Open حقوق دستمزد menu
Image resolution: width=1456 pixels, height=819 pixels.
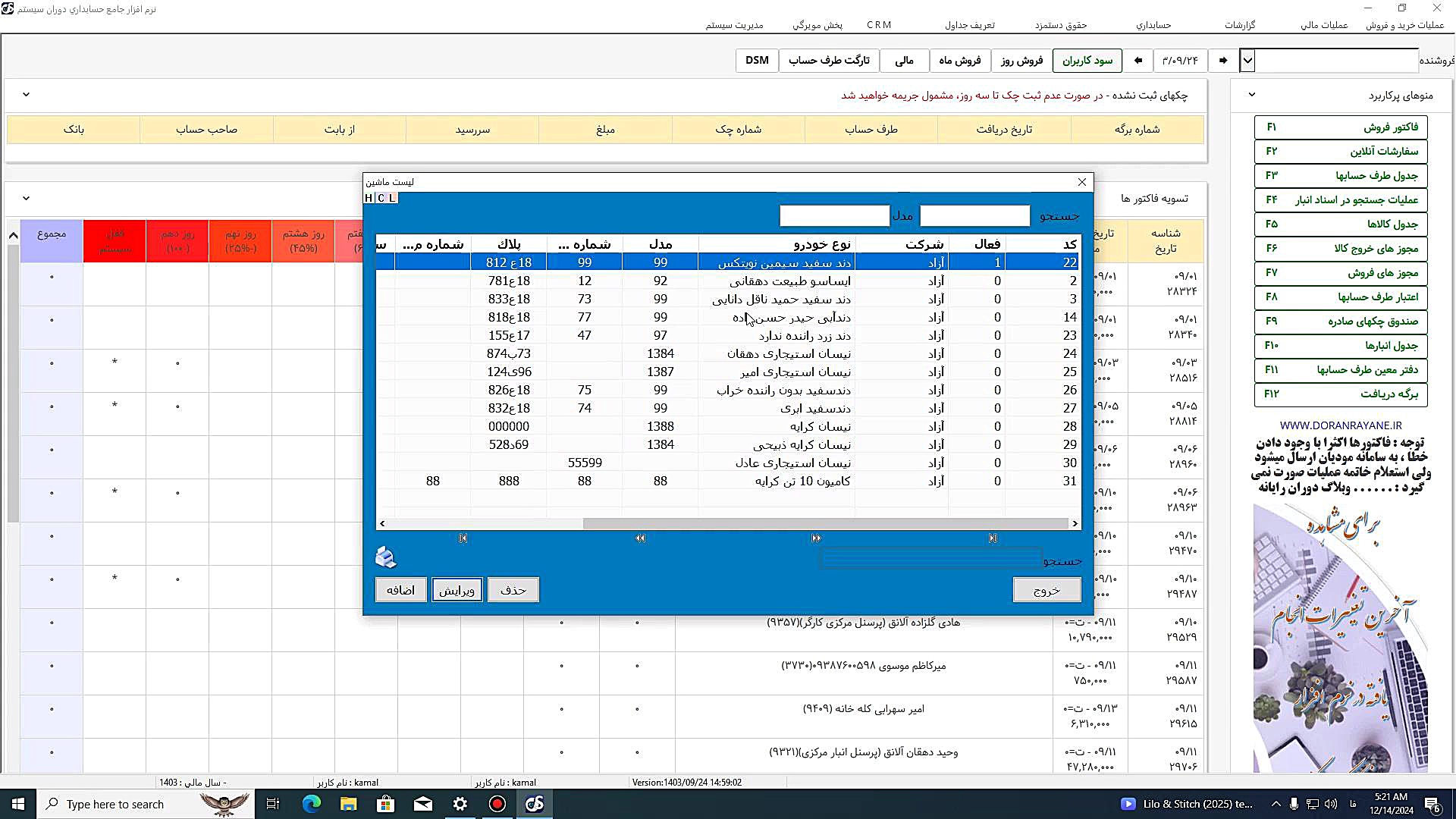(1061, 25)
